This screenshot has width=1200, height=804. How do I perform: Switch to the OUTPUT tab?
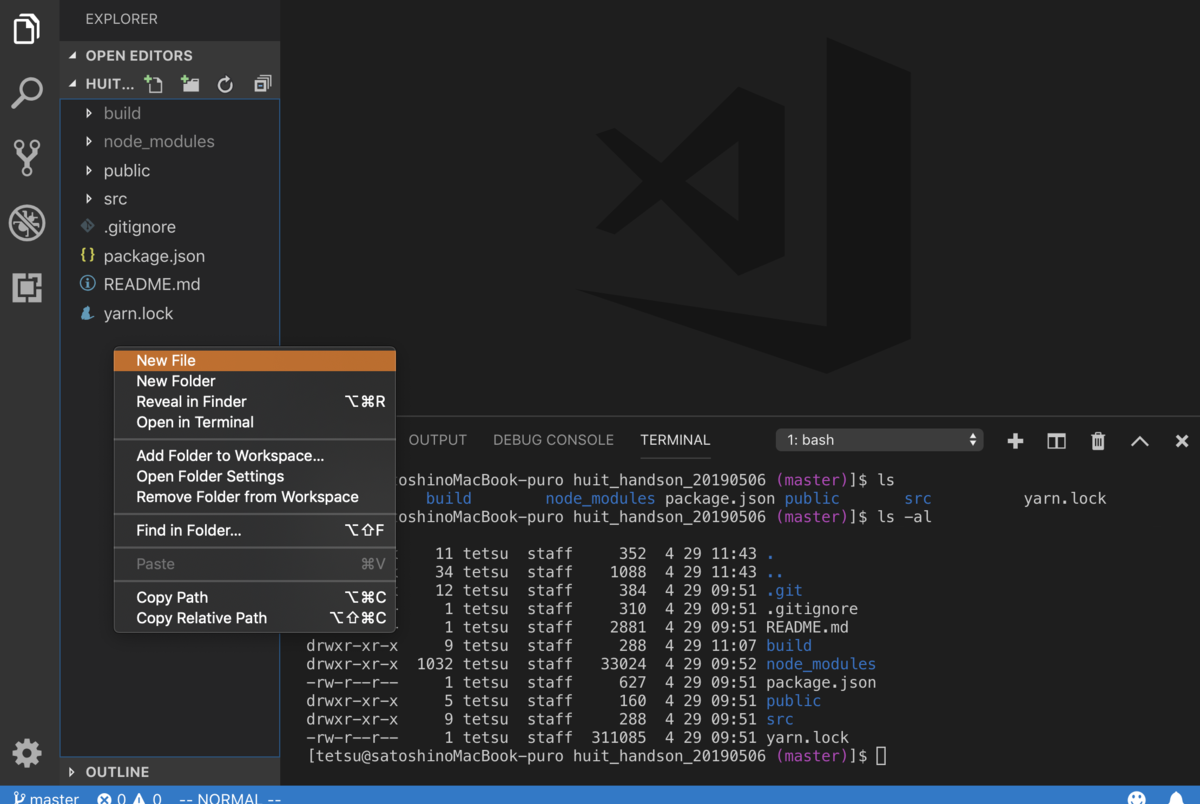pos(437,440)
